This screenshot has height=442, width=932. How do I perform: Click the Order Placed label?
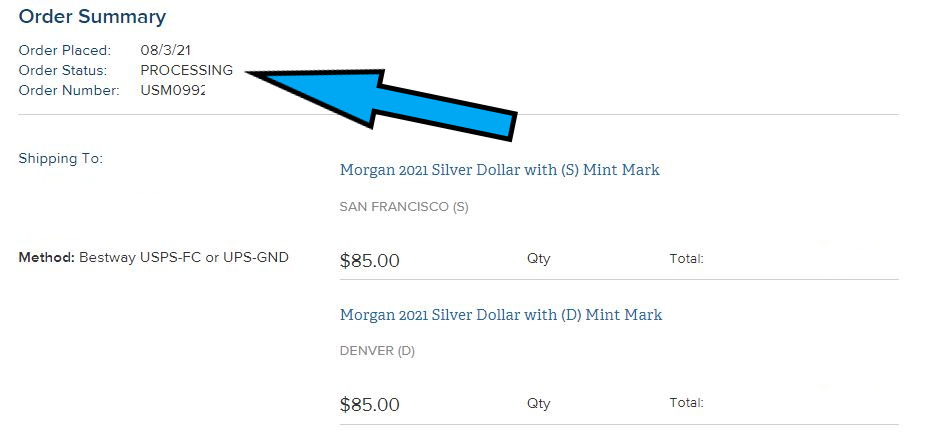65,50
